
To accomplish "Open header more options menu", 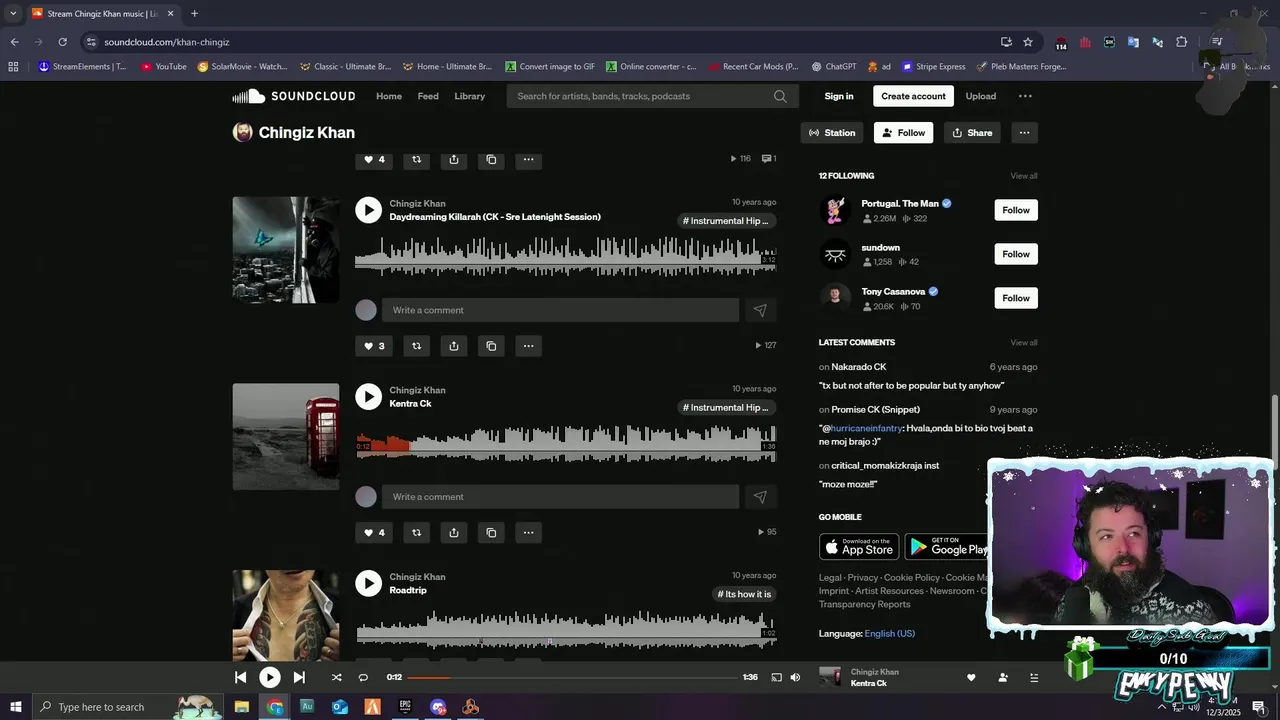I will (1025, 96).
